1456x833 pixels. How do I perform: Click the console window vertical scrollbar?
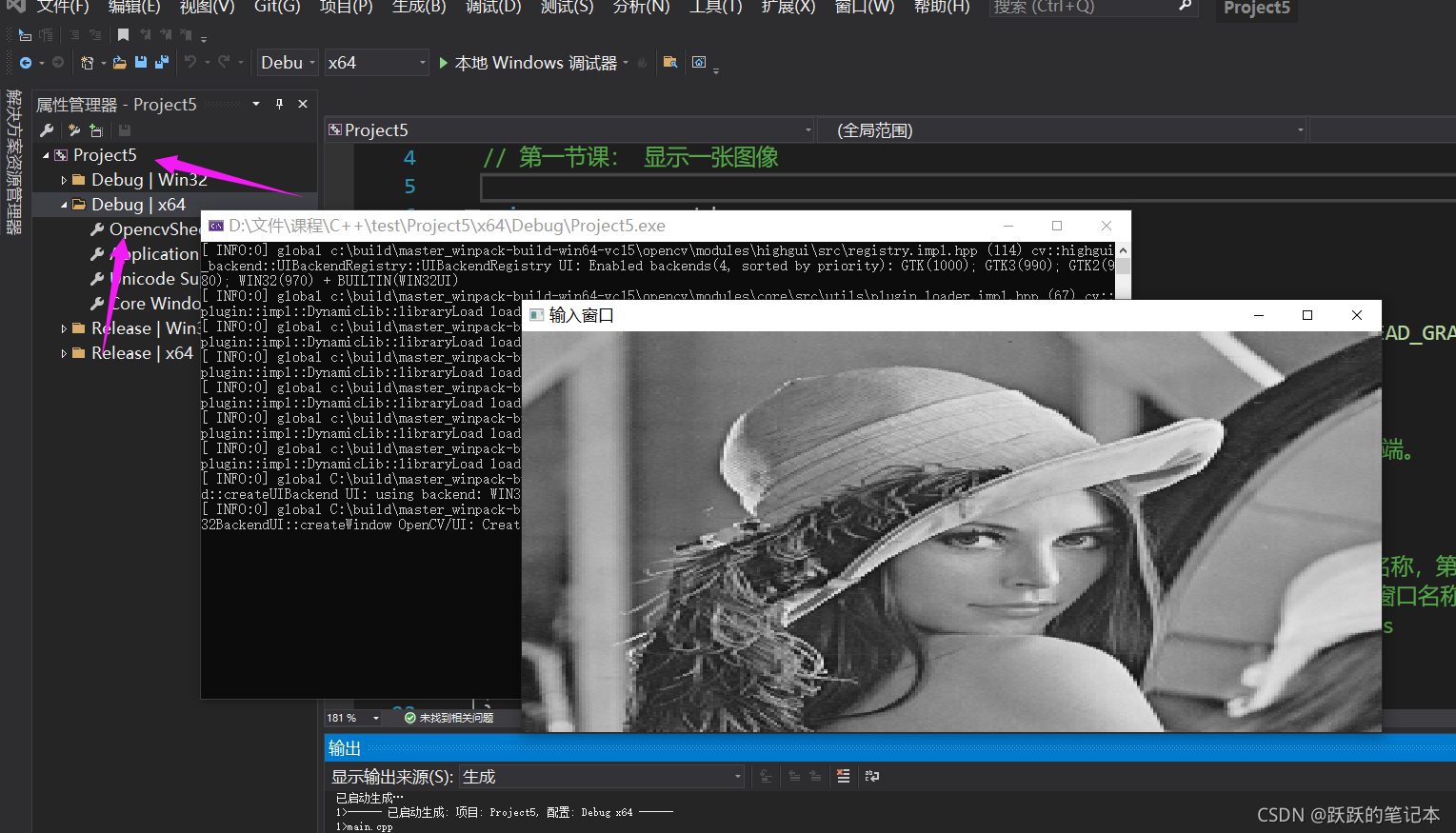click(x=1123, y=271)
